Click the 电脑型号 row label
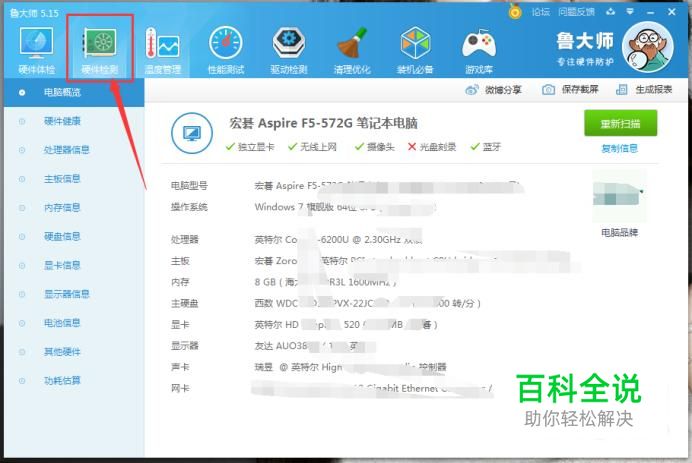 (x=189, y=186)
